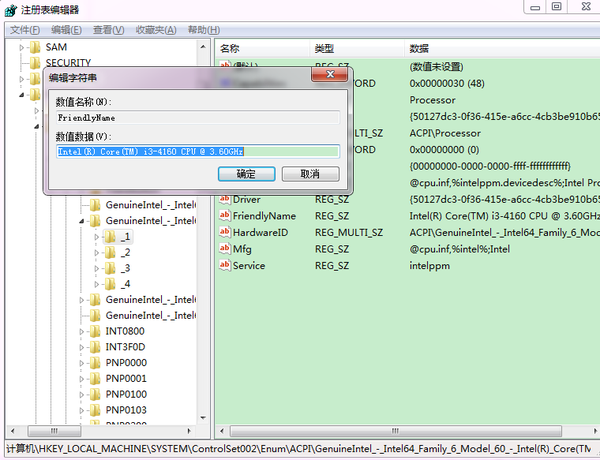Viewport: 600px width, 460px height.
Task: Select the SECURITY folder icon
Action: tap(35, 62)
